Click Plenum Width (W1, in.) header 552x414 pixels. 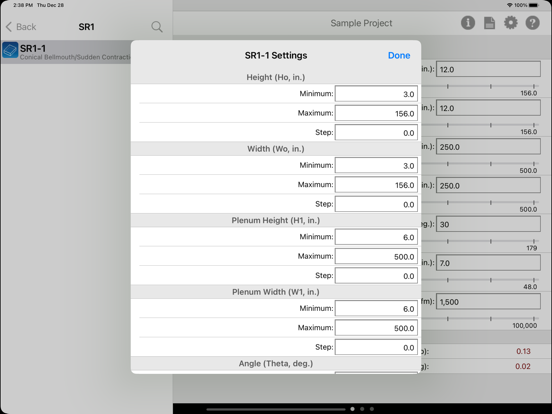pyautogui.click(x=276, y=292)
